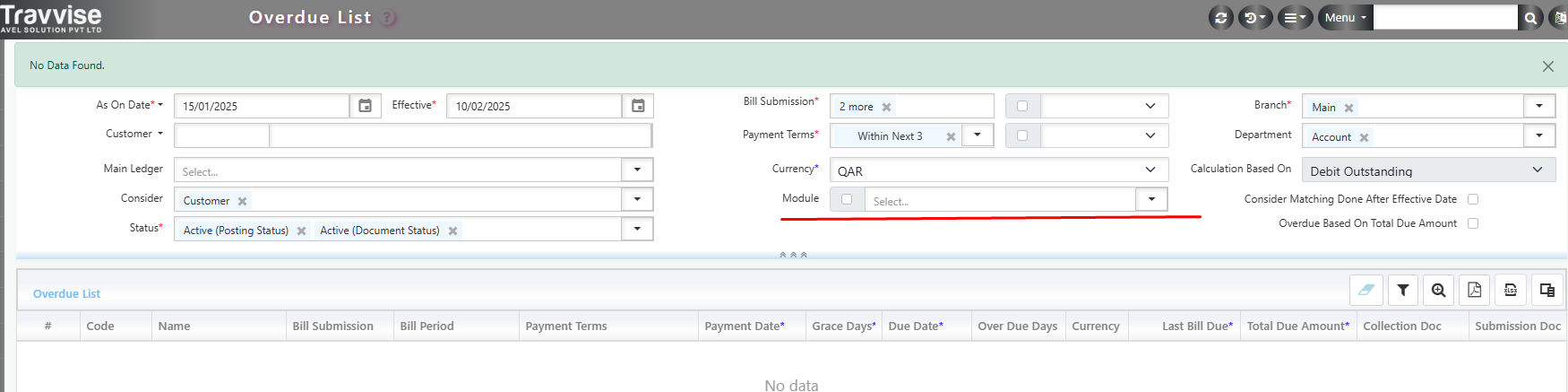Click the top bar search field

pos(1445,17)
